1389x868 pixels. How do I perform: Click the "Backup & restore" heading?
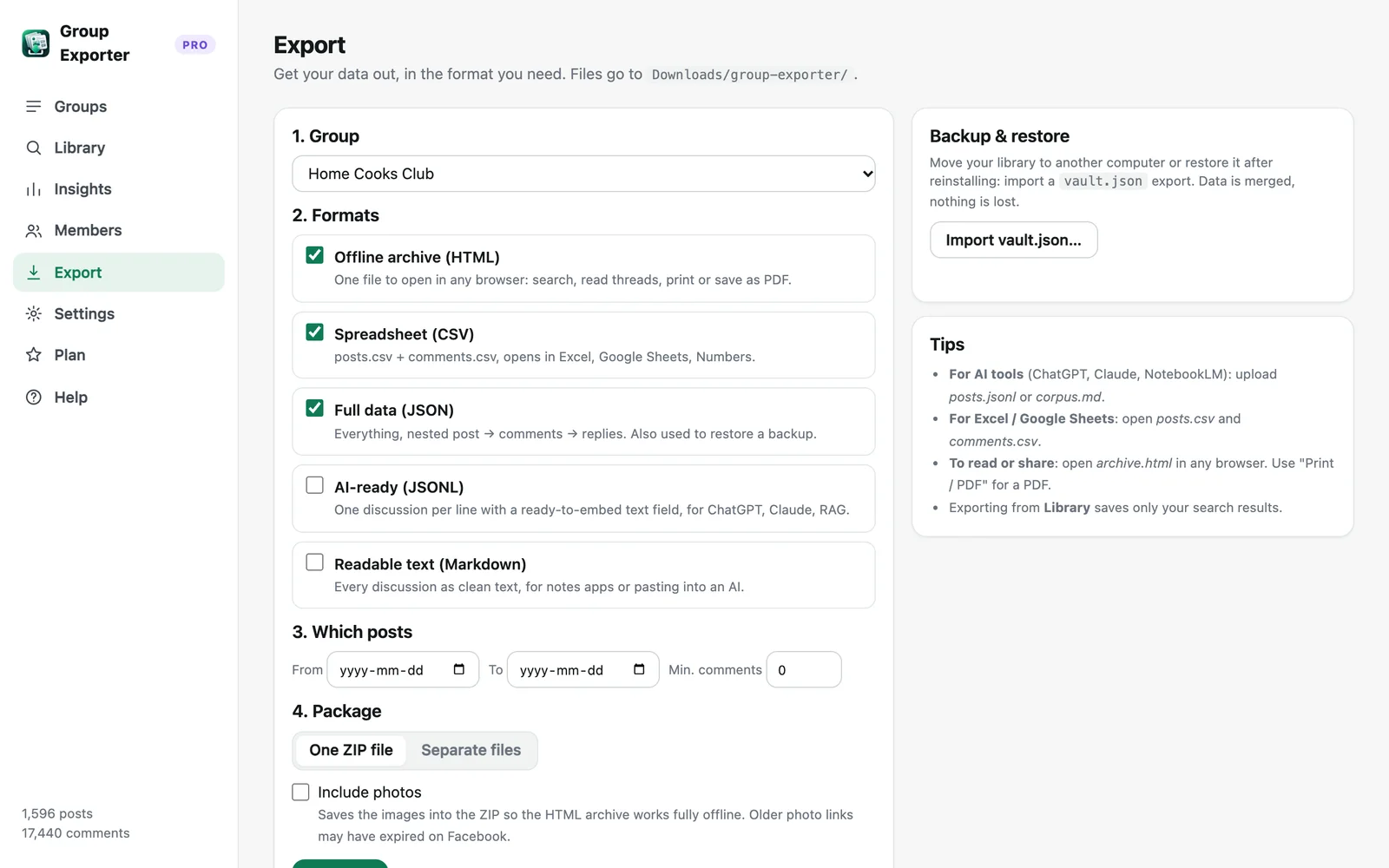999,136
